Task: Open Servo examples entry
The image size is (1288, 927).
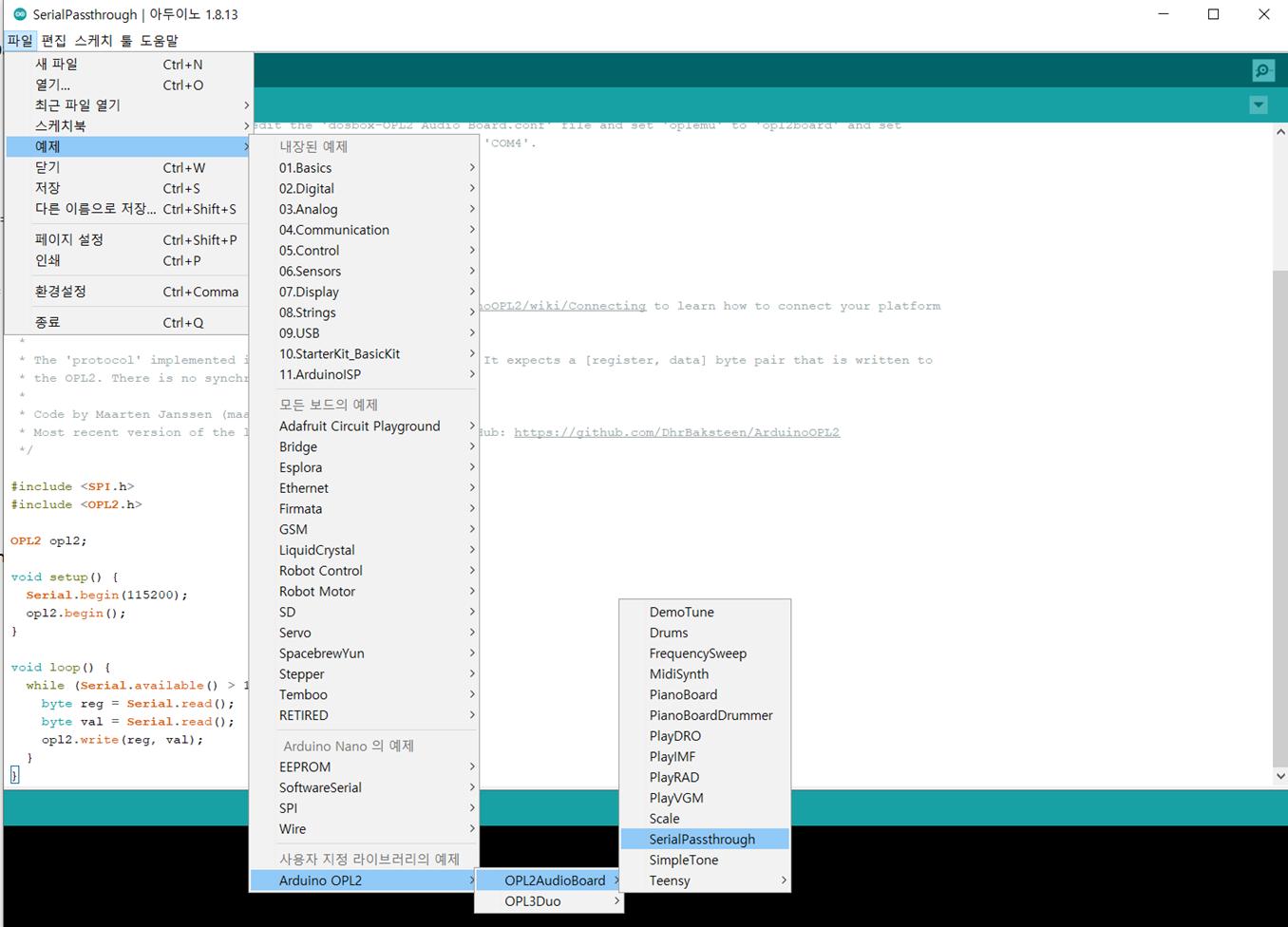Action: coord(364,633)
